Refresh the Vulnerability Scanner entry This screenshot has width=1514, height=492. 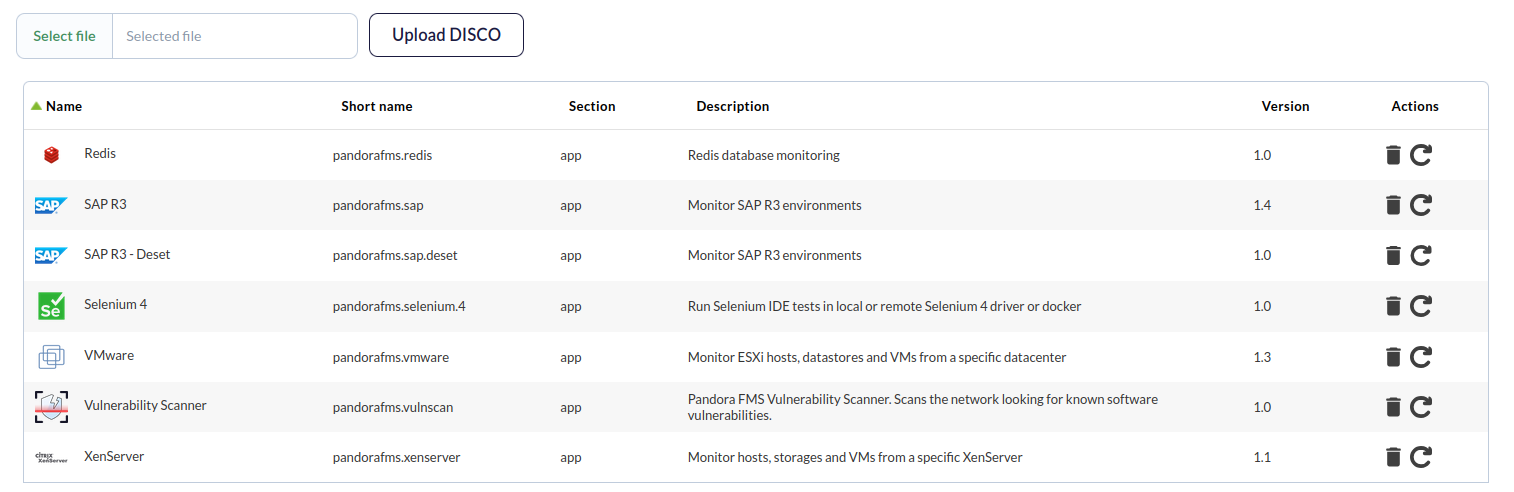coord(1421,407)
